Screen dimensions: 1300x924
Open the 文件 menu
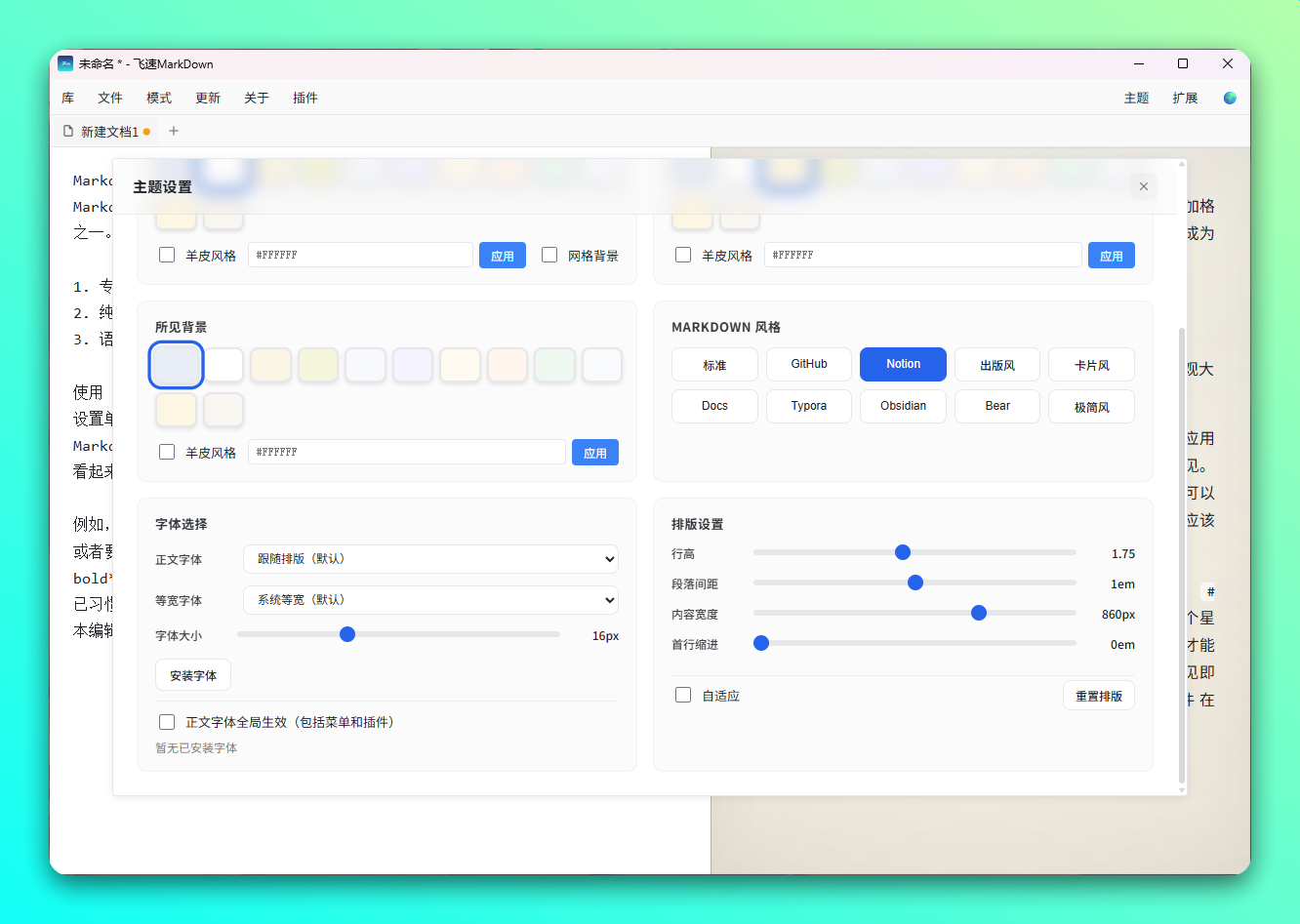110,98
